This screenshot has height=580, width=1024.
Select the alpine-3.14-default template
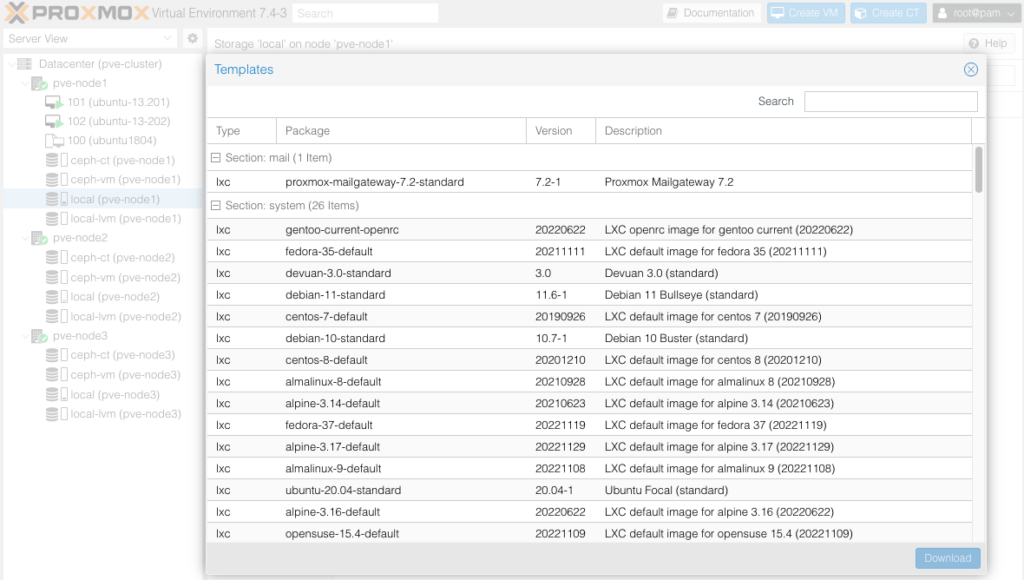pyautogui.click(x=590, y=403)
